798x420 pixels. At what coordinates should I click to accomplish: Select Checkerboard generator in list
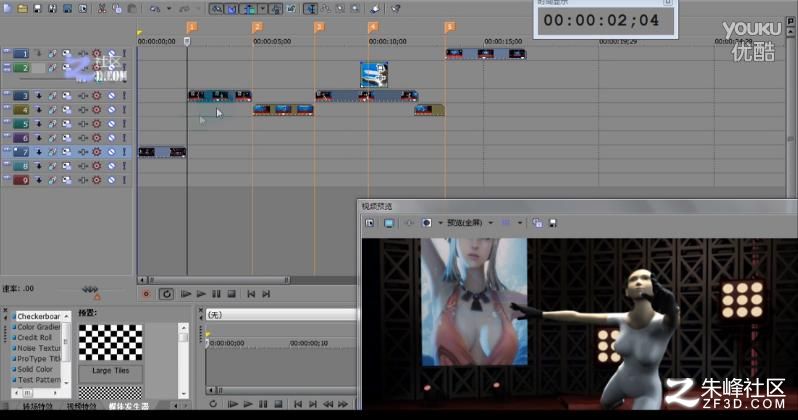pos(38,316)
